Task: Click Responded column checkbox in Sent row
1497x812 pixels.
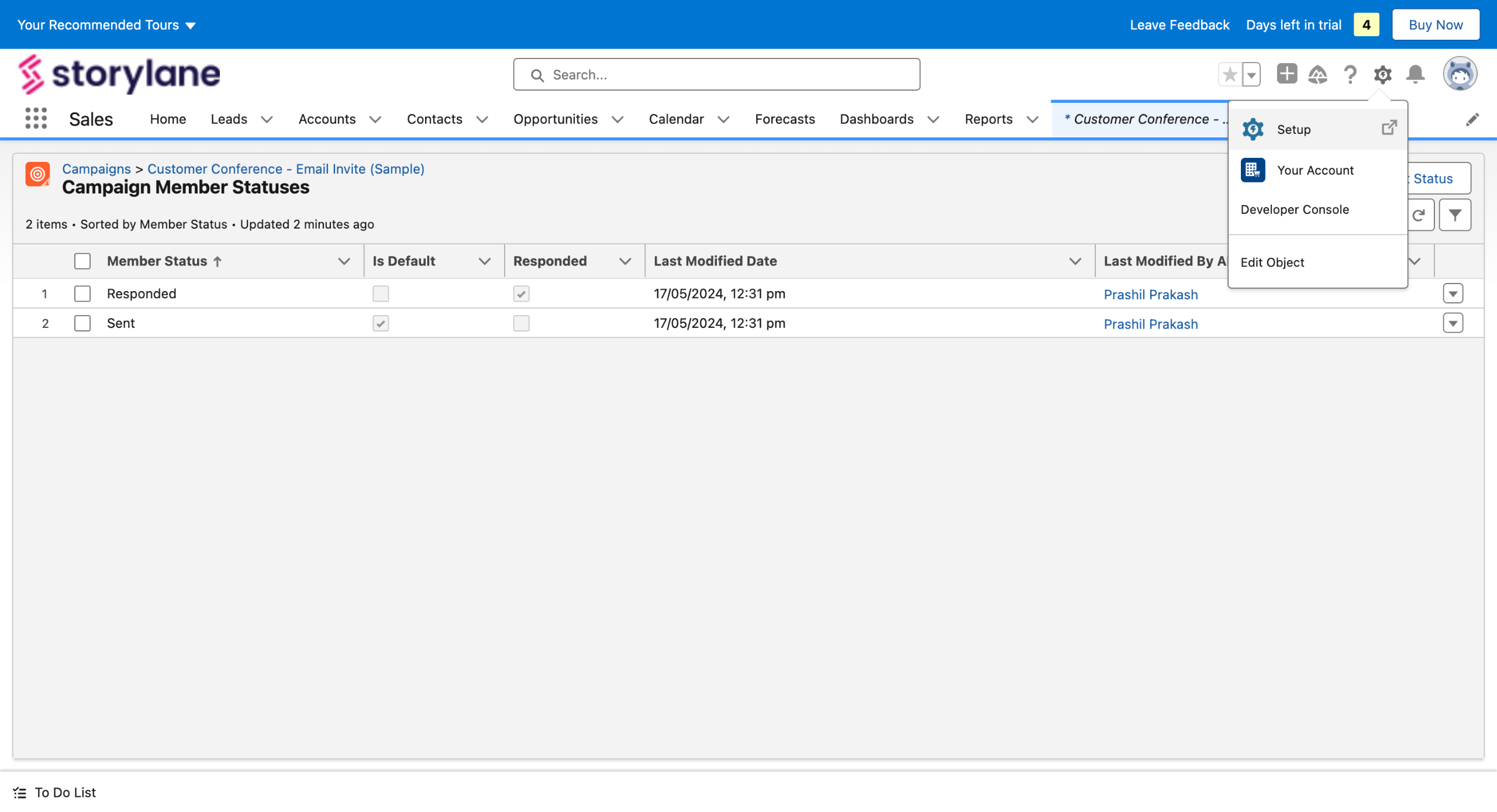Action: (521, 323)
